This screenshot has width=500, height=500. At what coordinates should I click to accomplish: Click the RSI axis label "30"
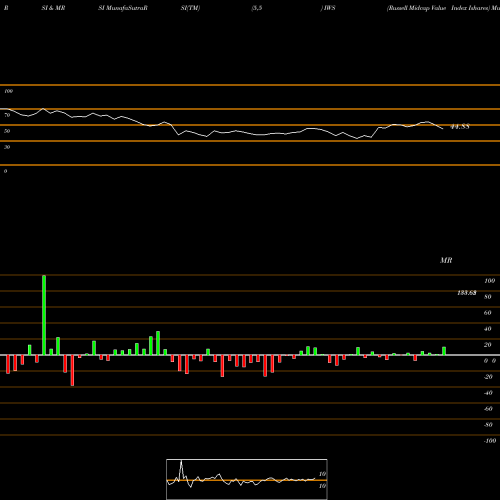(7, 147)
